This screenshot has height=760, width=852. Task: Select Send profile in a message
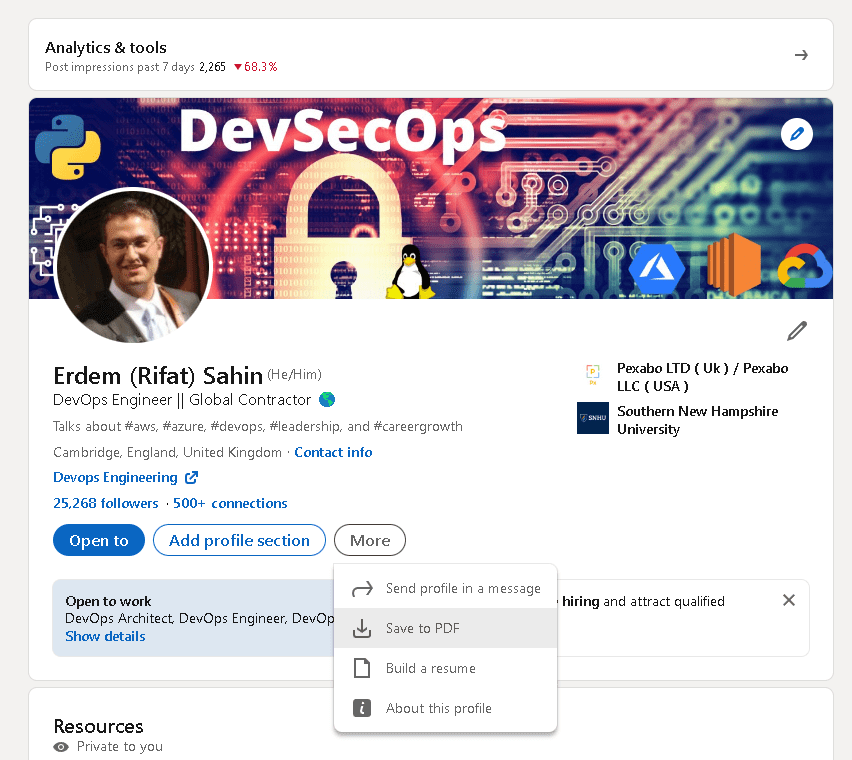click(x=446, y=588)
